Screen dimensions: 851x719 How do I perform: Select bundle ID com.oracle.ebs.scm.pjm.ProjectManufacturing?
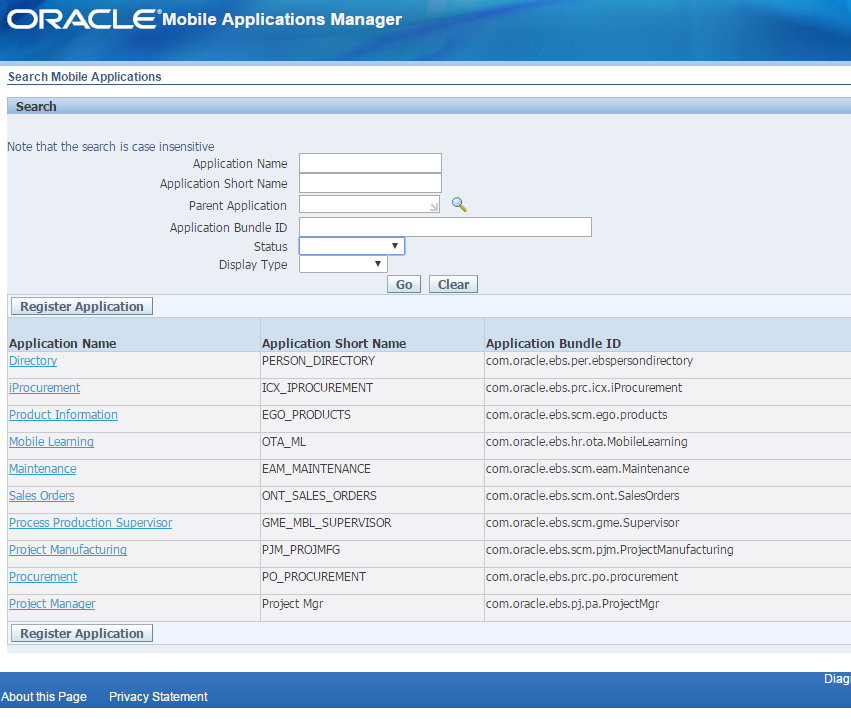tap(609, 550)
